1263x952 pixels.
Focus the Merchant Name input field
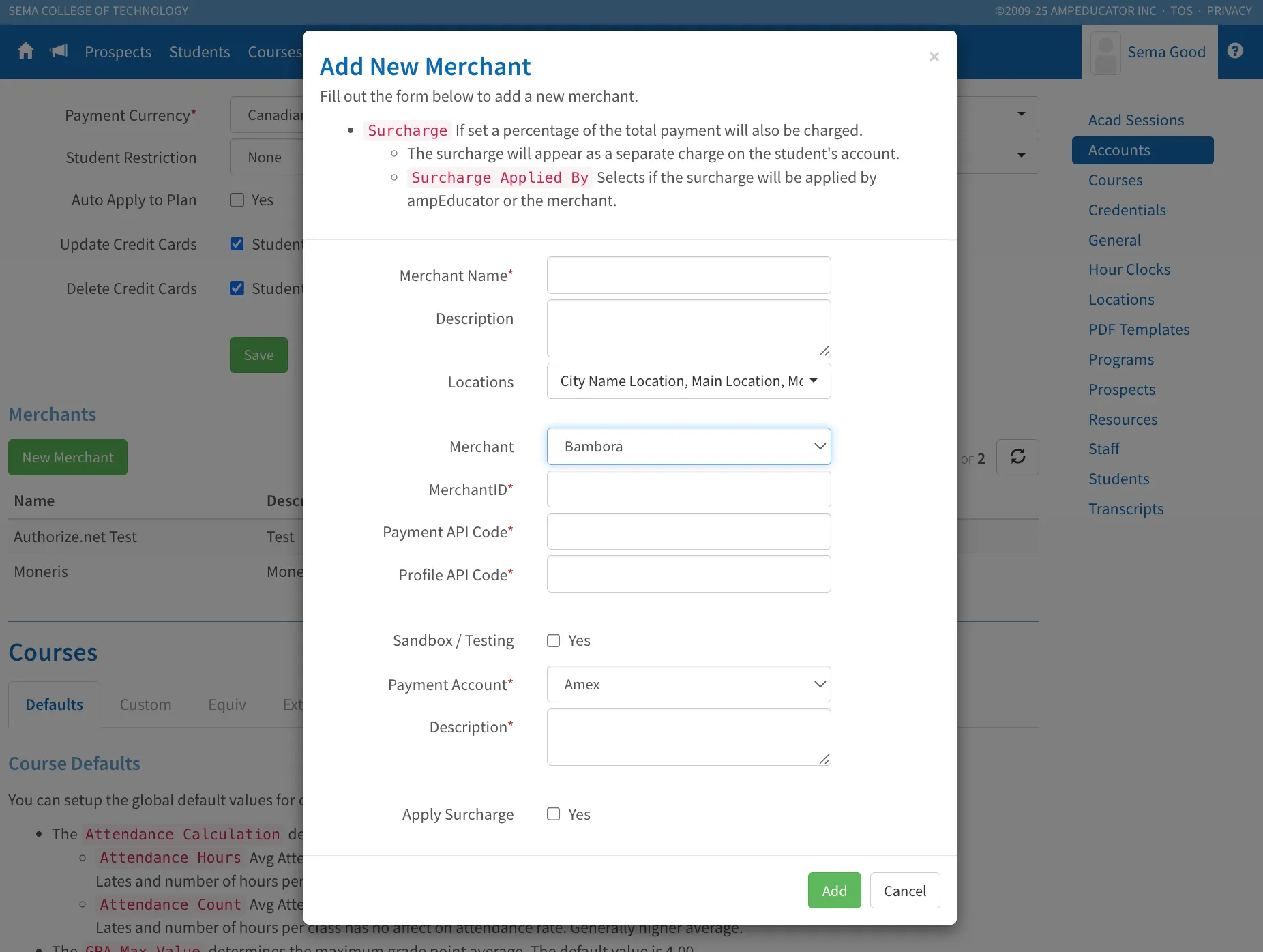point(689,276)
